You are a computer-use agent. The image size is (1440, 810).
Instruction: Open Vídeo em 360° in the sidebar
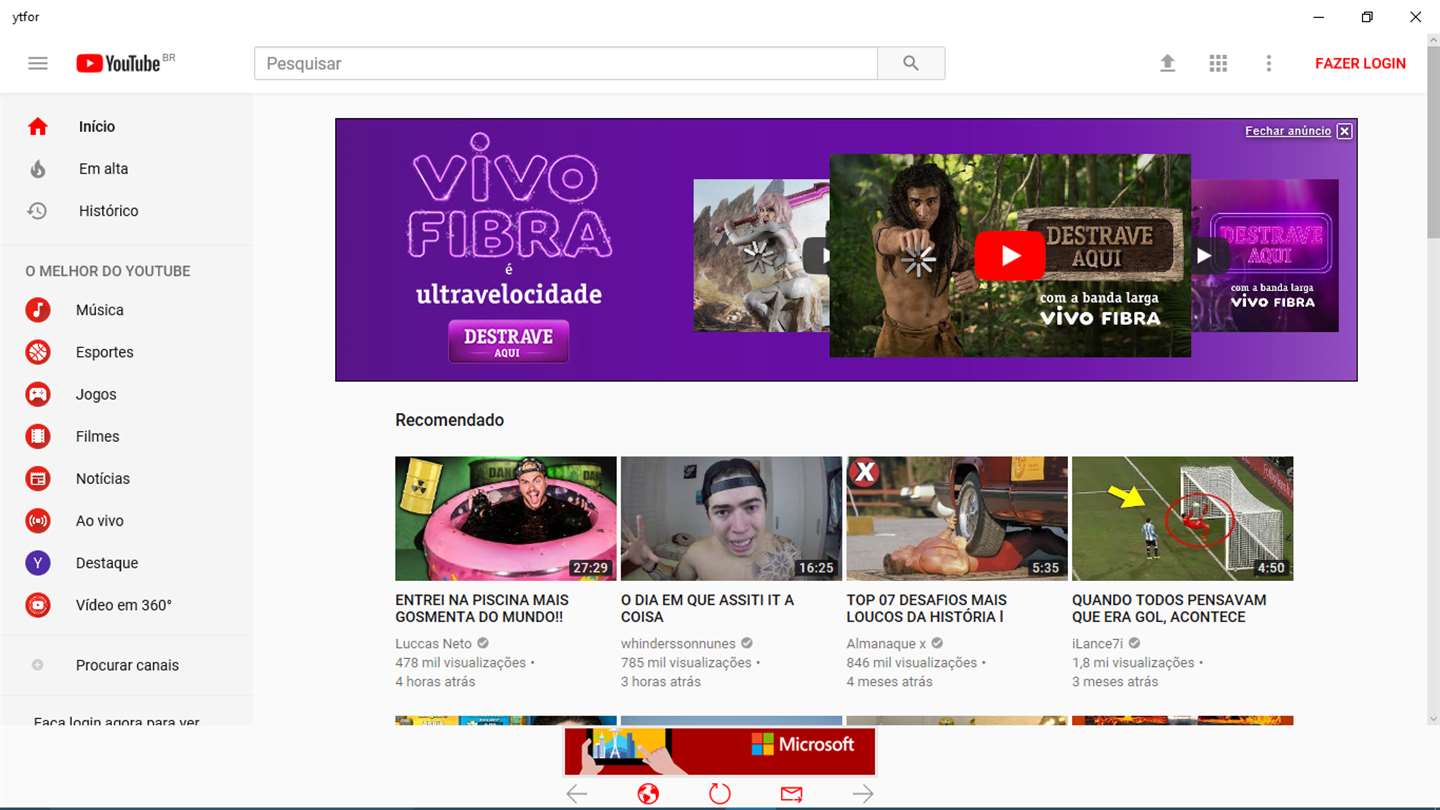(x=124, y=605)
